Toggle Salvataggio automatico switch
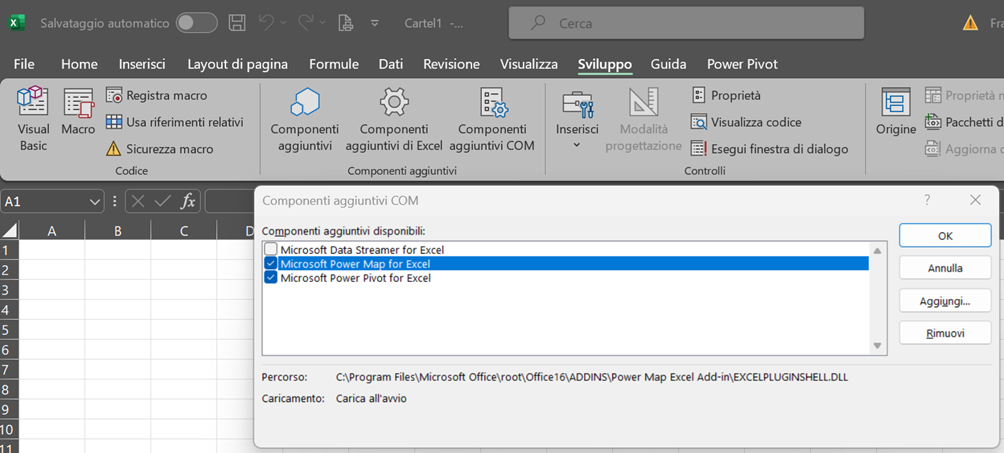 coord(197,23)
